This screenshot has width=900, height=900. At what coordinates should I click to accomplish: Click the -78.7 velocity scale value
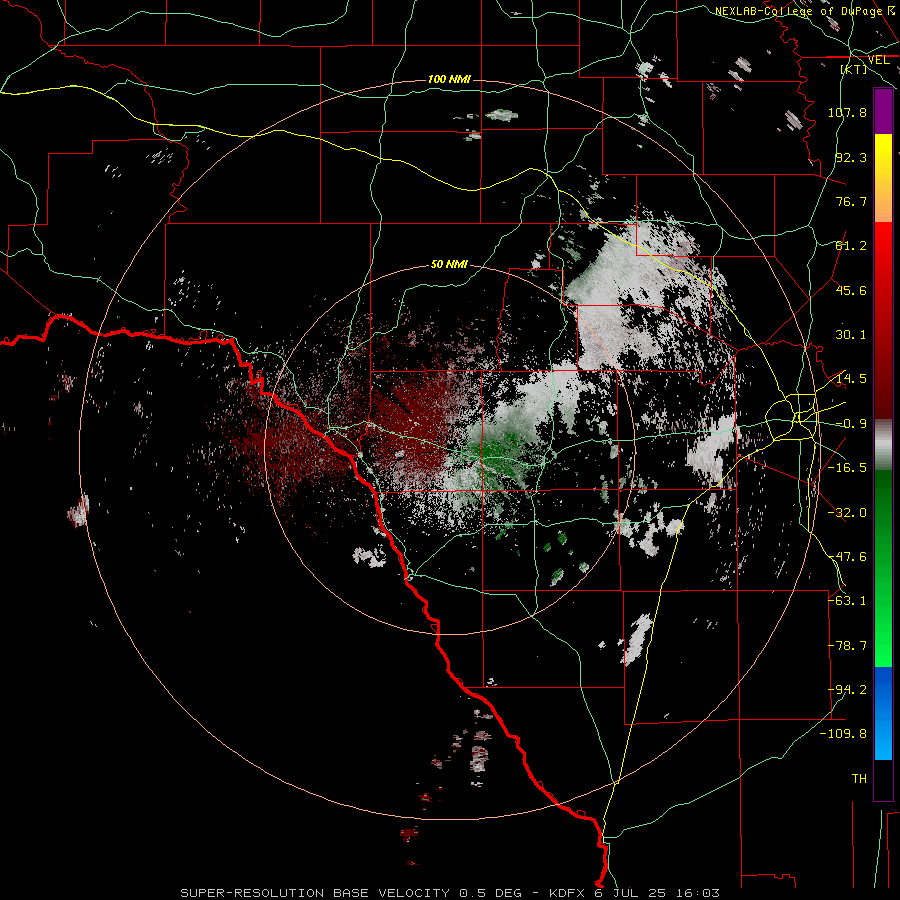(847, 646)
